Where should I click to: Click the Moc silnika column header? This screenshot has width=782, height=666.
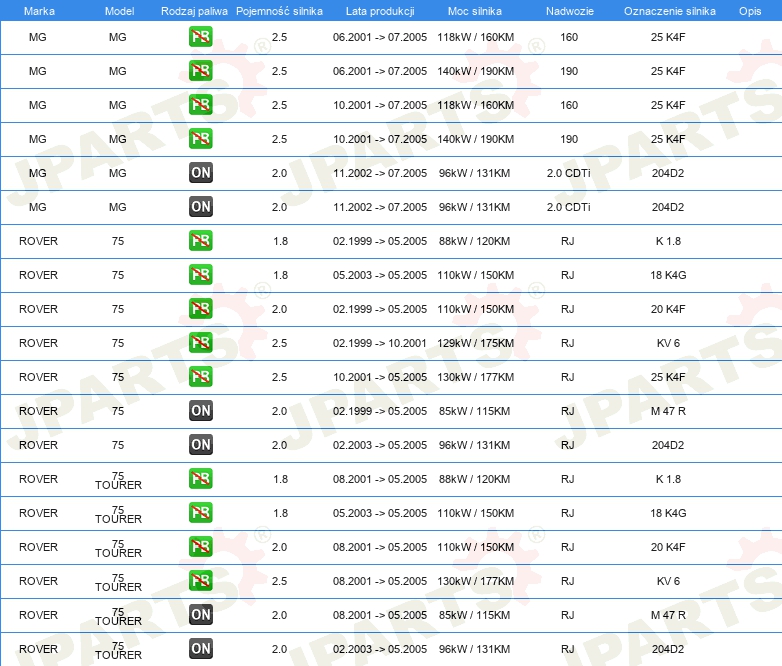pyautogui.click(x=475, y=11)
